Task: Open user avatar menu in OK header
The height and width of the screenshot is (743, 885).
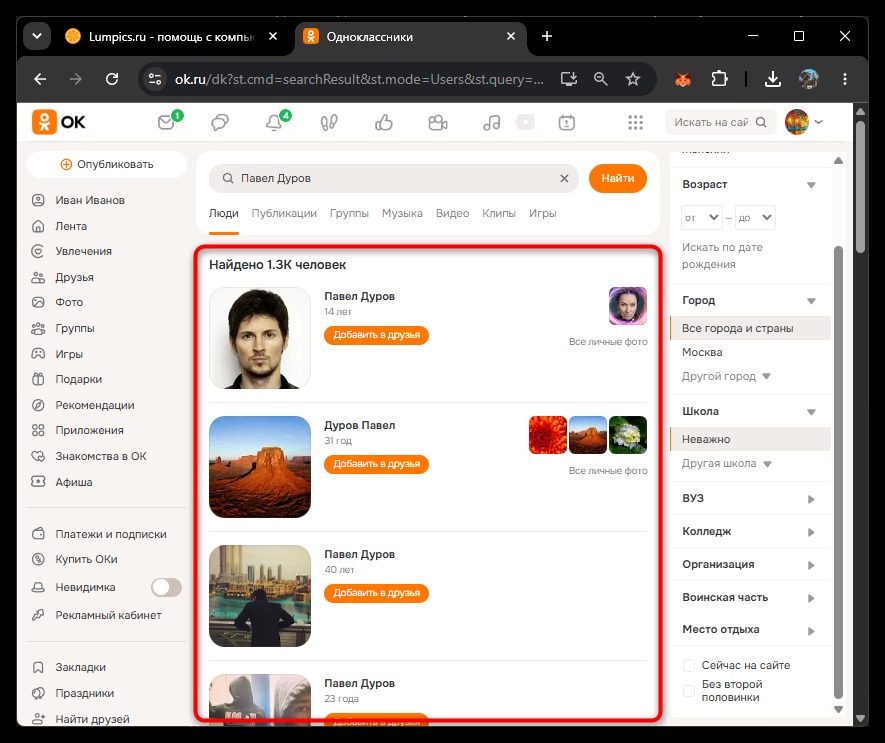Action: [804, 122]
